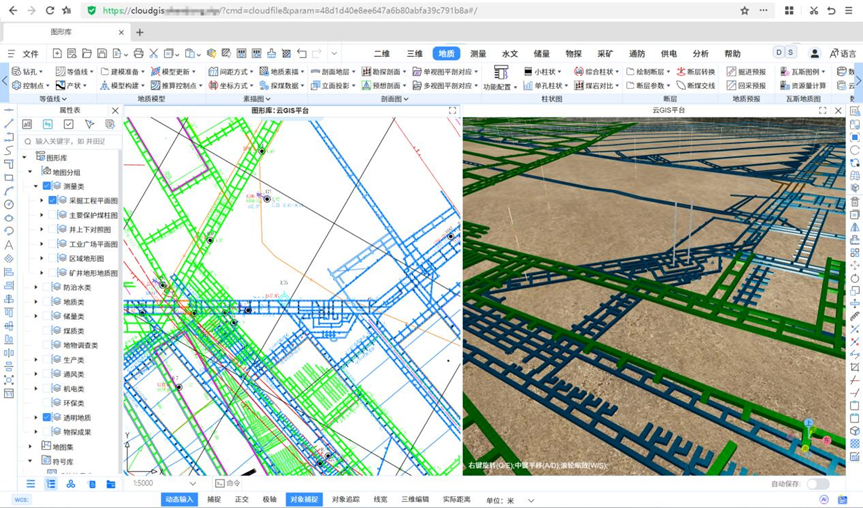
Task: Uncheck the 采掘工程平面图 layer checkbox
Action: [53, 200]
